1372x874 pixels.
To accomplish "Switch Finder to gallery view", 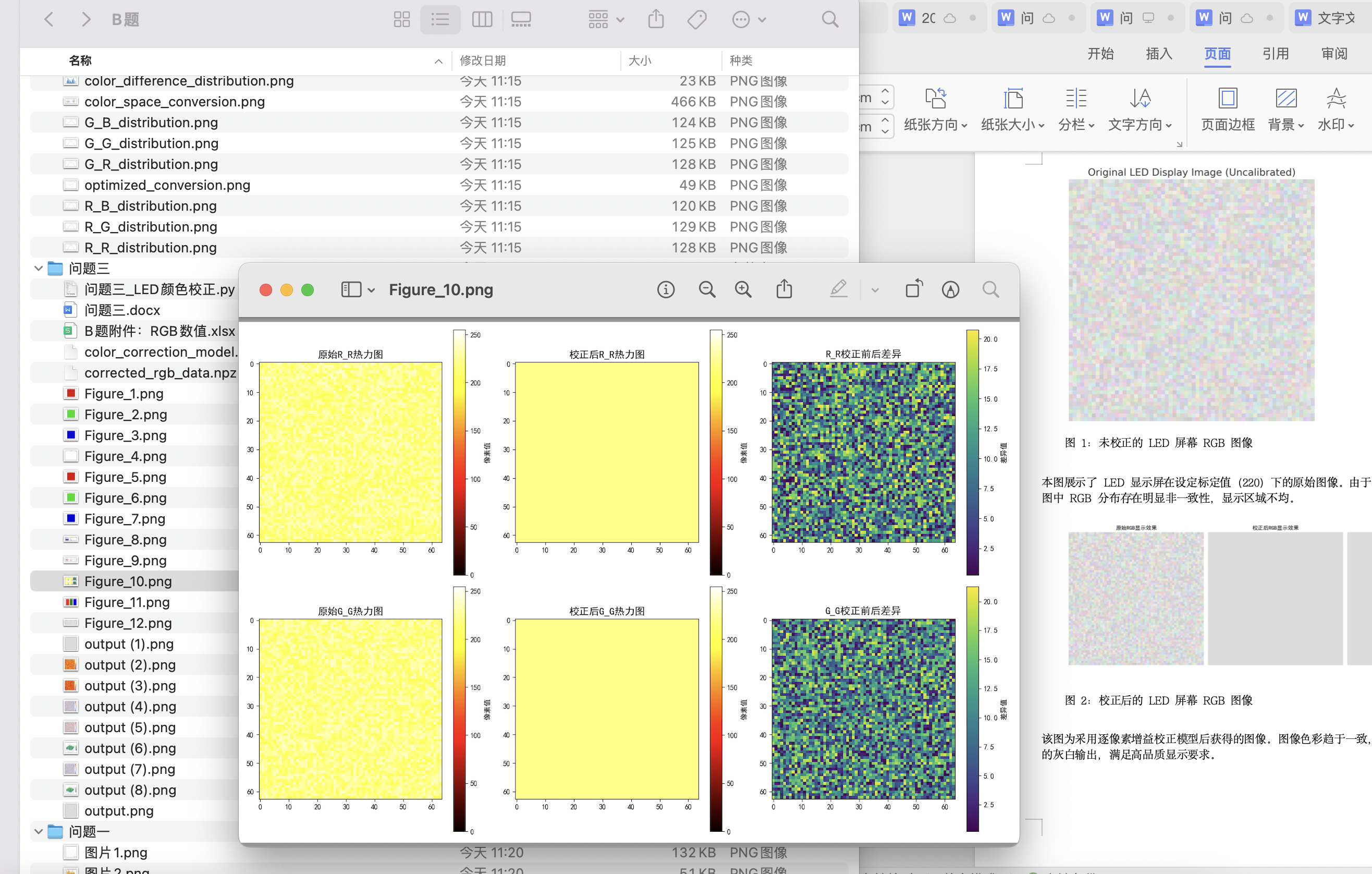I will coord(521,20).
